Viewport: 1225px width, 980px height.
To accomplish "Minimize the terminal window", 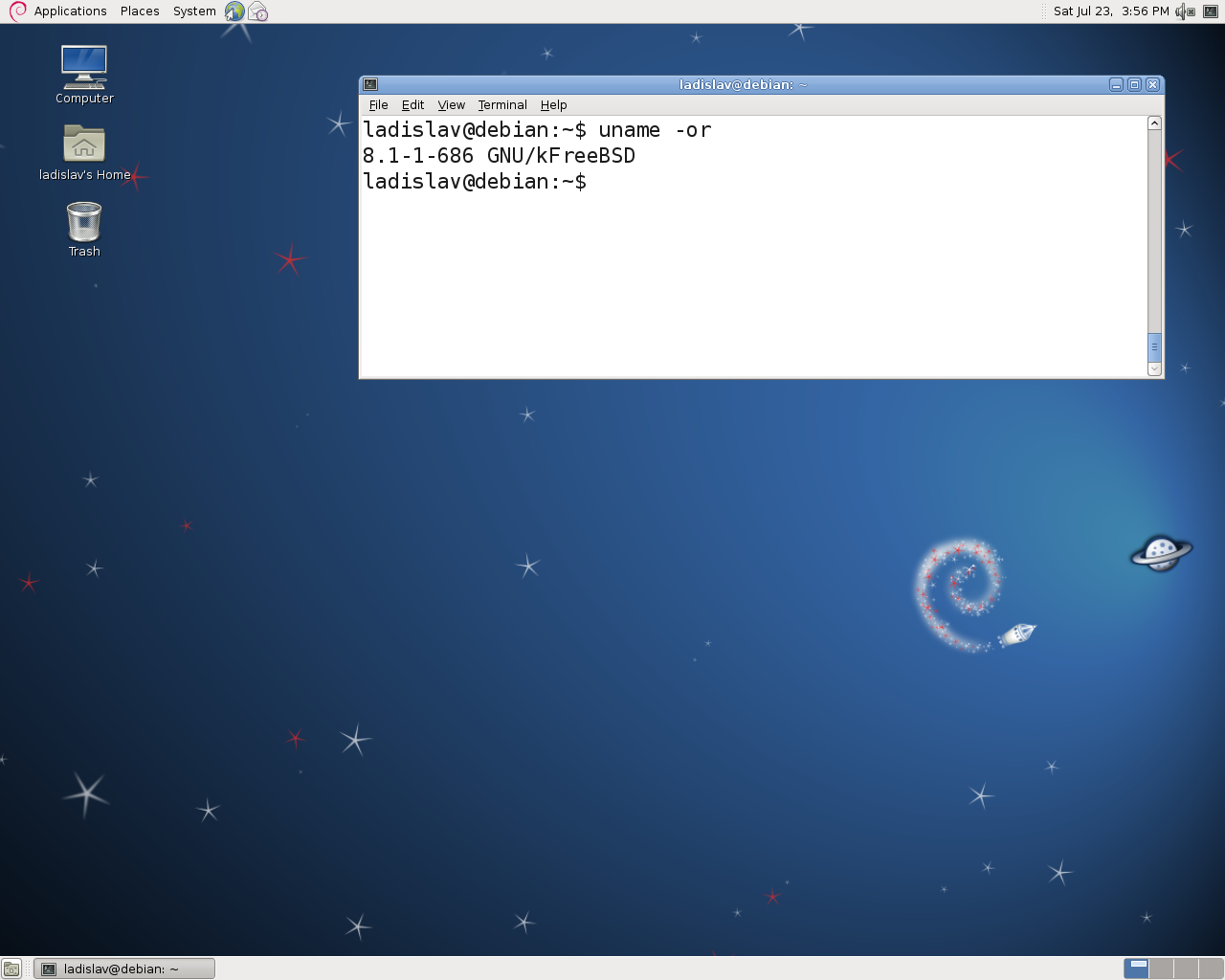I will pyautogui.click(x=1116, y=84).
